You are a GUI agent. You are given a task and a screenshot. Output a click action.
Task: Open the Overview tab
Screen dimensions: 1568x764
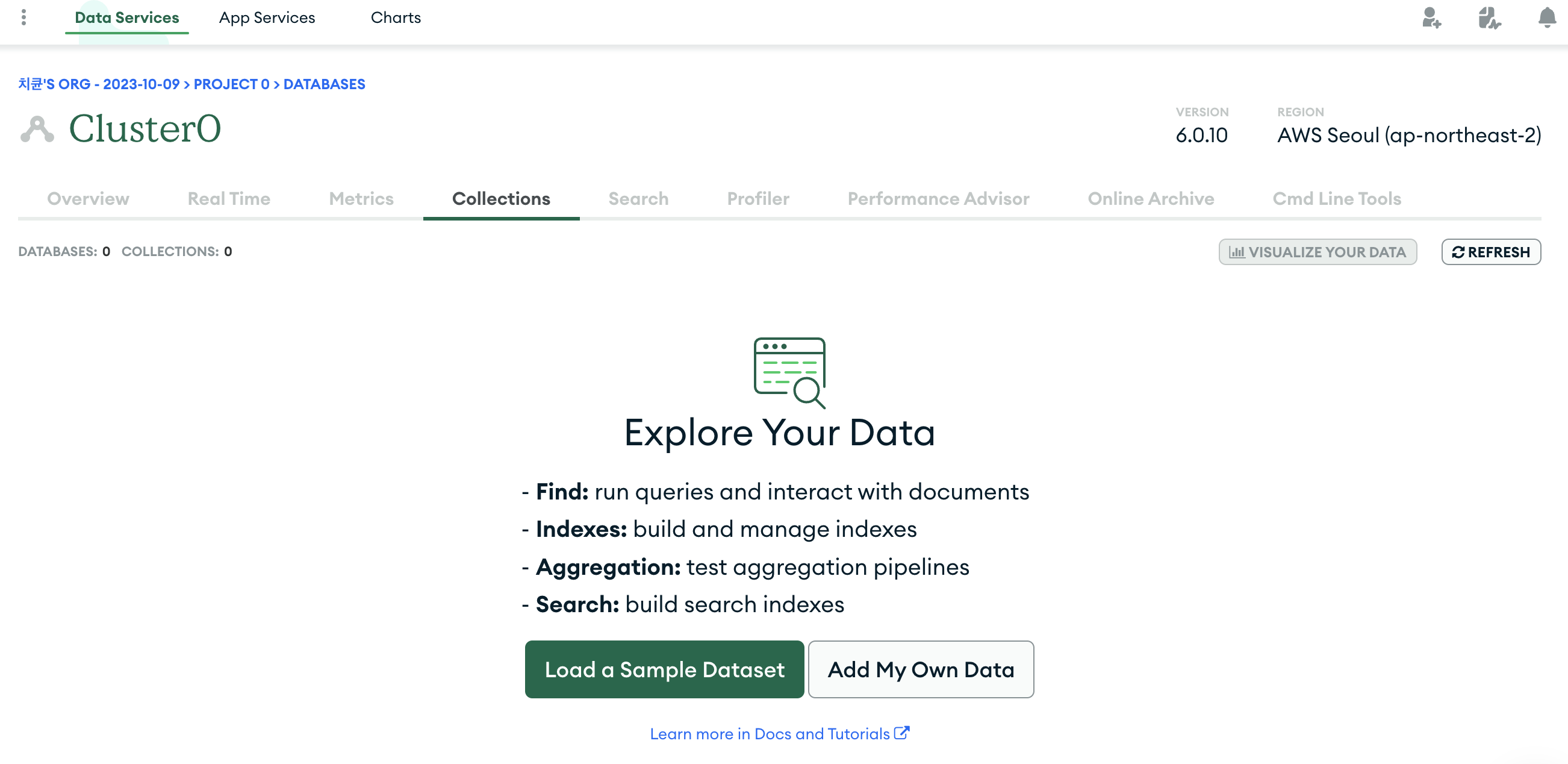pos(89,199)
